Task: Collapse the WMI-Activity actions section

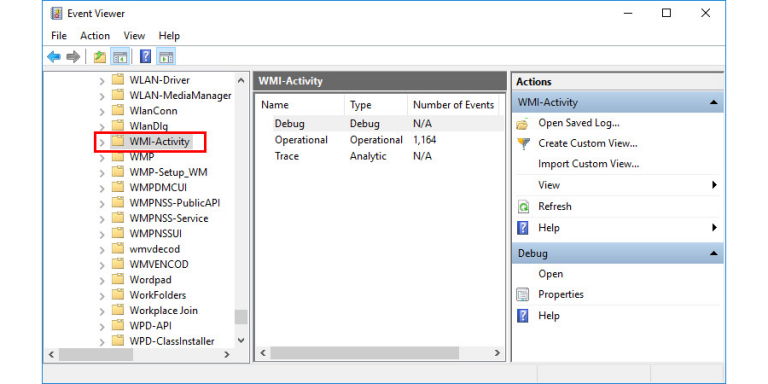Action: [x=713, y=103]
